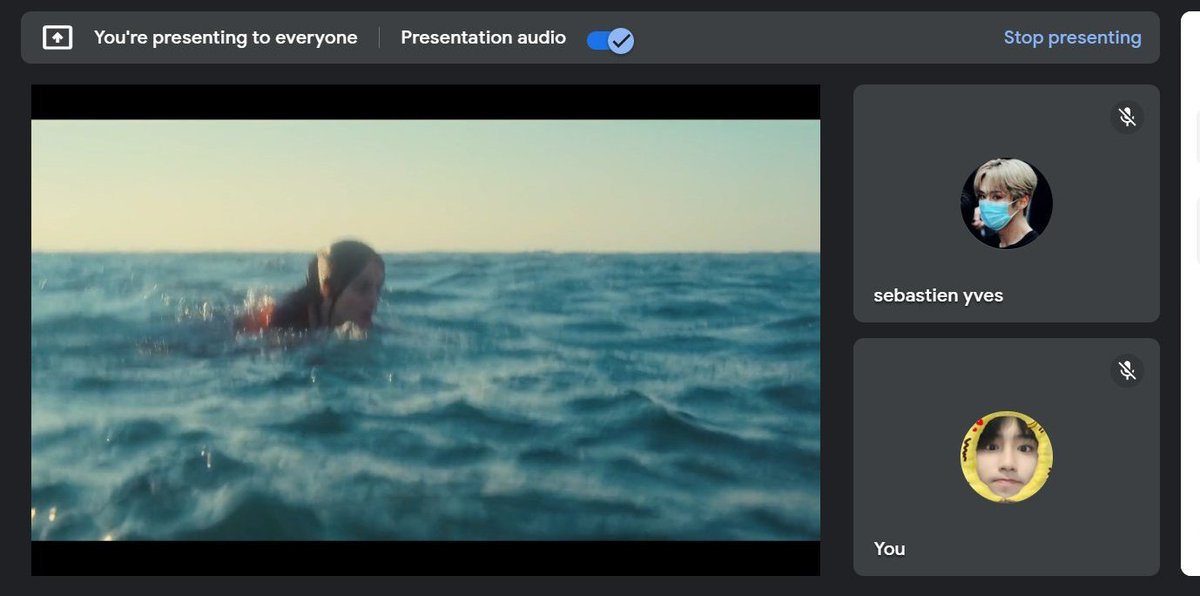Screen dimensions: 1200x596
Task: Click the muted microphone icon on sebastien yves tile
Action: coord(1127,117)
